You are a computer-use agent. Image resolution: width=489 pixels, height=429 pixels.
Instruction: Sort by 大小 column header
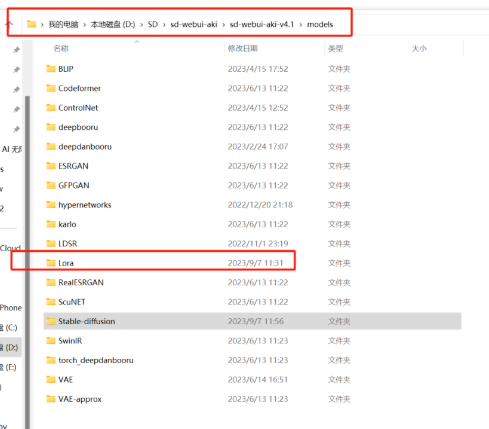(419, 49)
